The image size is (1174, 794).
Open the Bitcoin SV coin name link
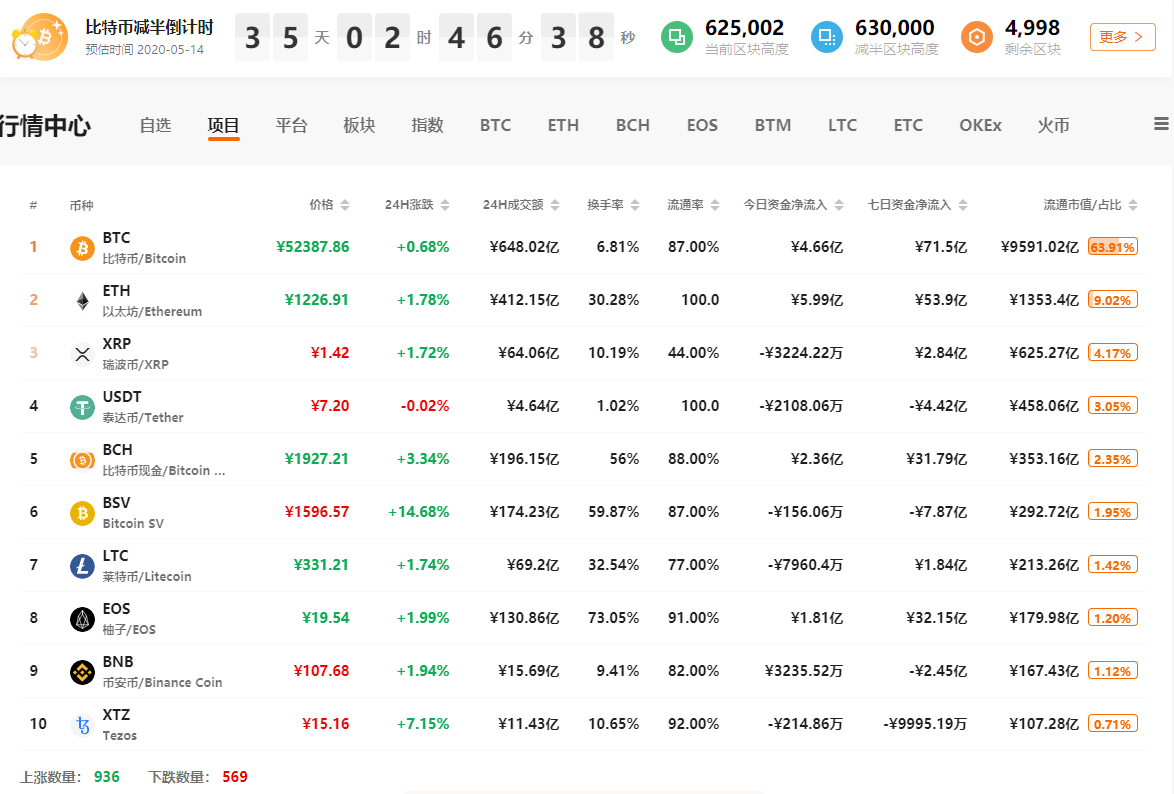pos(133,524)
